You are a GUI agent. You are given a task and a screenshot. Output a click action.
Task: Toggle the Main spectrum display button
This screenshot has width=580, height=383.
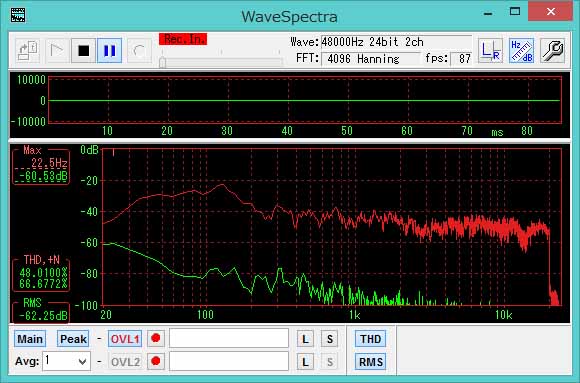pyautogui.click(x=30, y=339)
